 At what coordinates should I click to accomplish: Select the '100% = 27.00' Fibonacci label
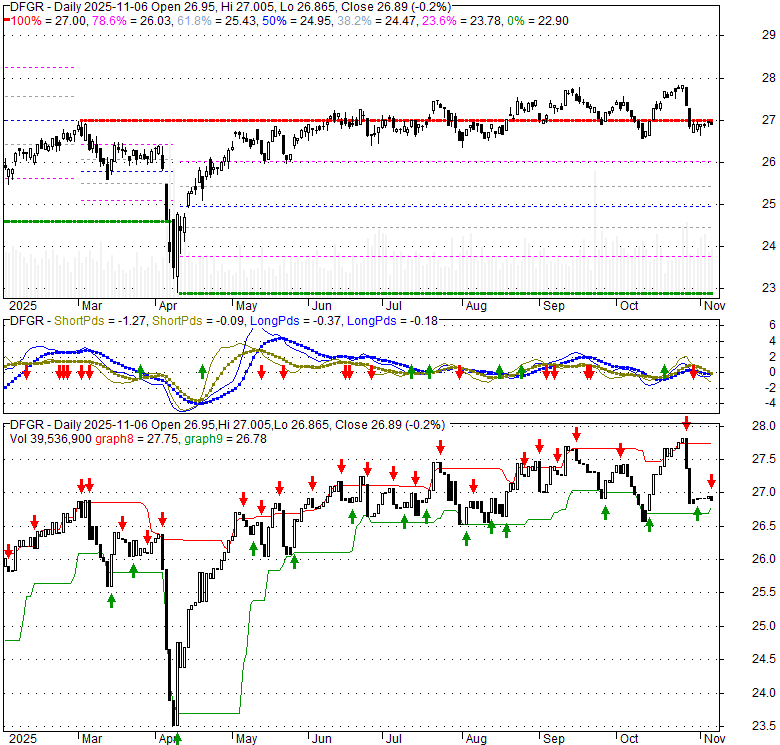tap(49, 21)
